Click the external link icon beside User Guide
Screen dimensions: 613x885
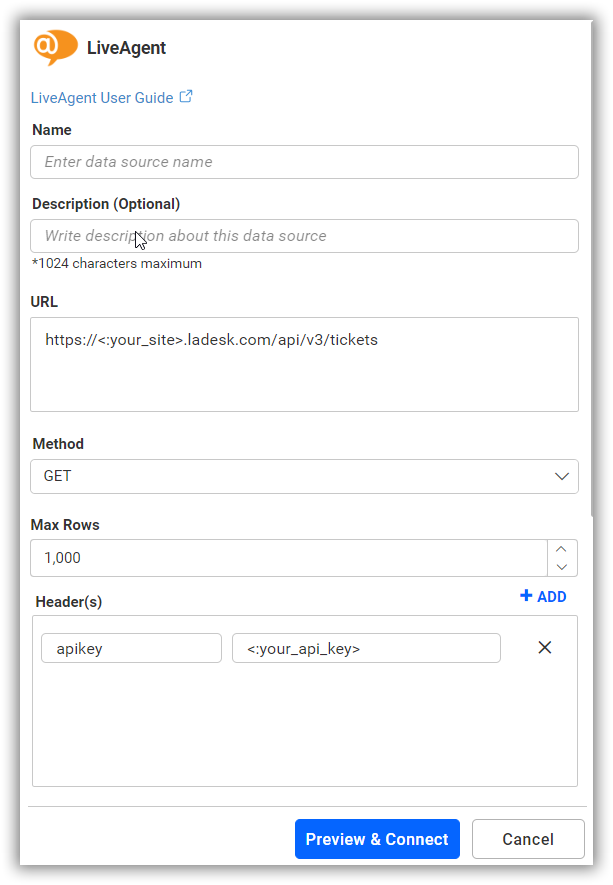[x=186, y=97]
